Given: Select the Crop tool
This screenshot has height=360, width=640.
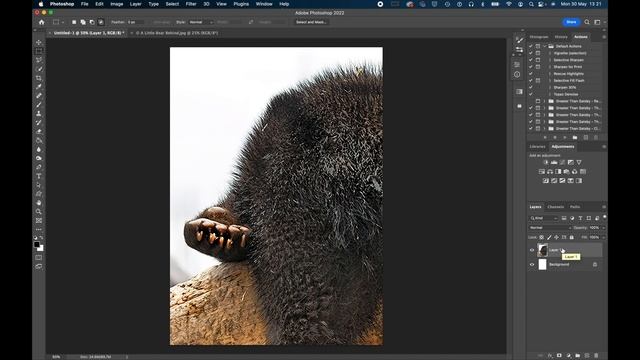Looking at the screenshot, I should [39, 78].
